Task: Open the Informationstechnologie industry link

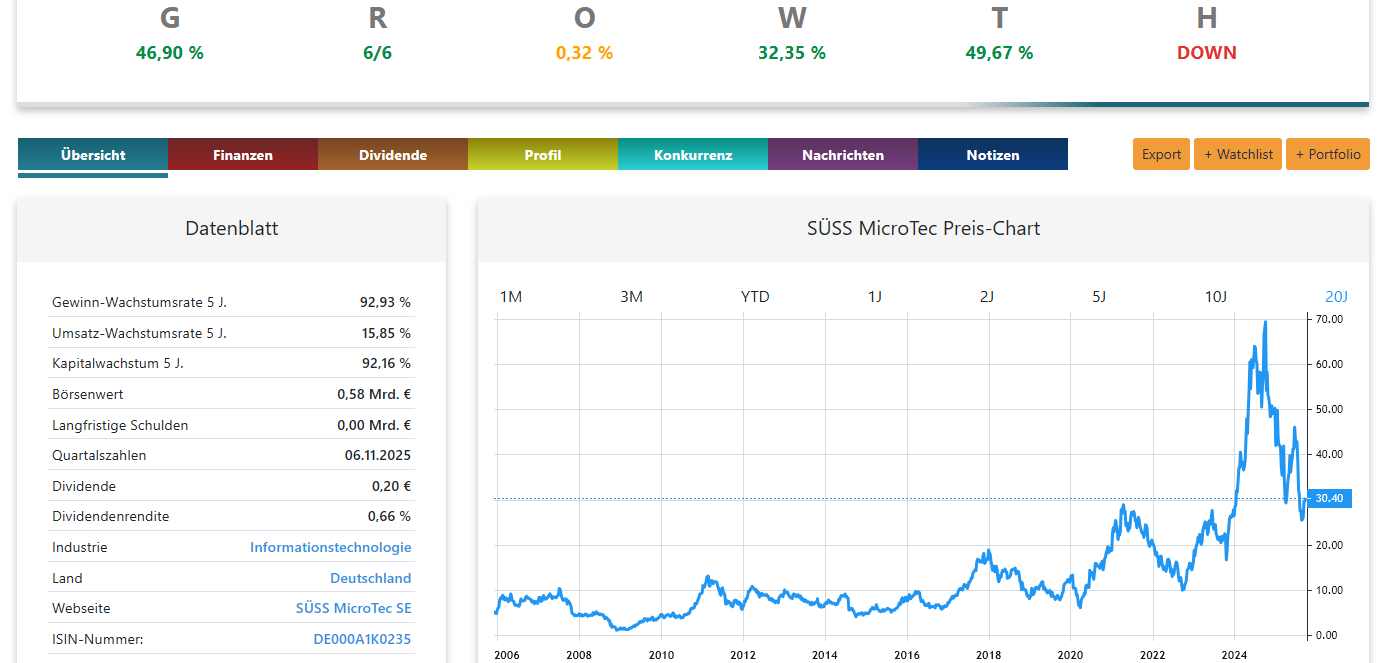Action: (330, 547)
